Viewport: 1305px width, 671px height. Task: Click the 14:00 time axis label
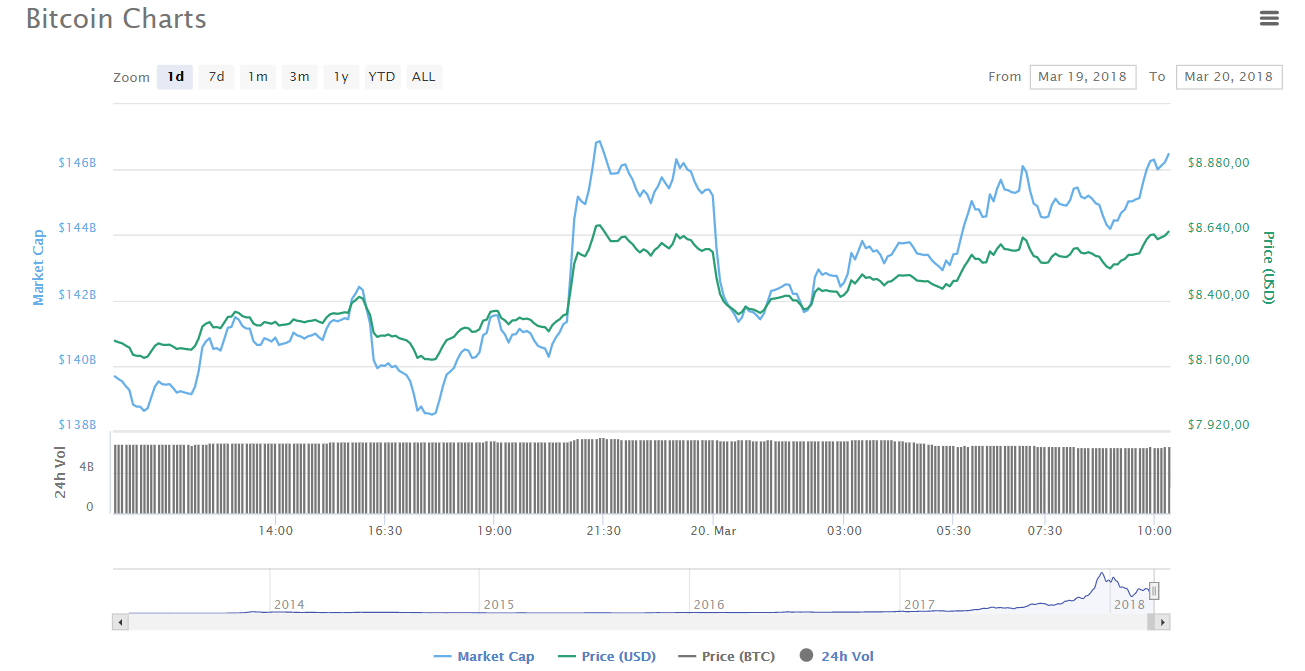276,530
